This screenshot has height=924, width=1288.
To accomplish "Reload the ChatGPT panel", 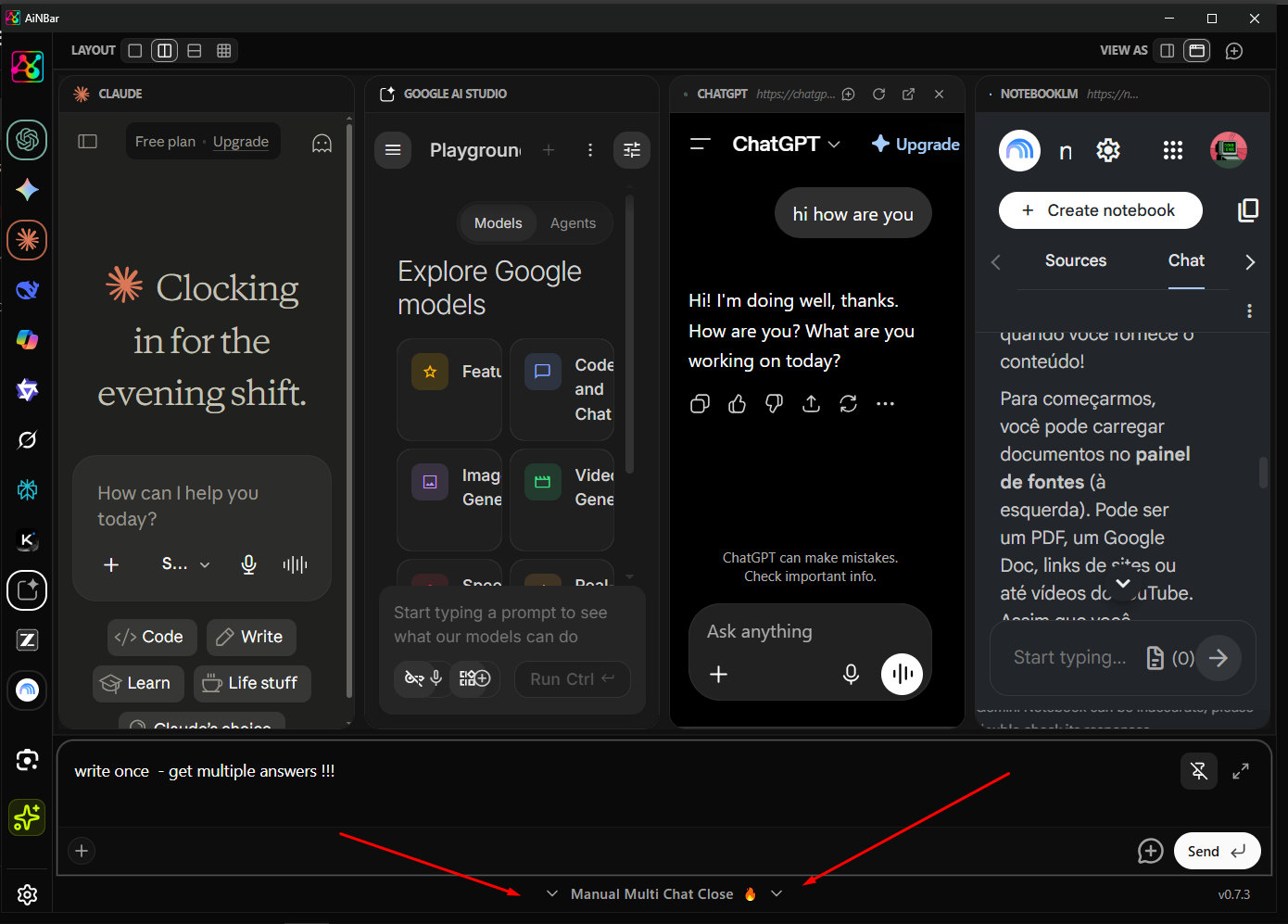I will pos(878,94).
